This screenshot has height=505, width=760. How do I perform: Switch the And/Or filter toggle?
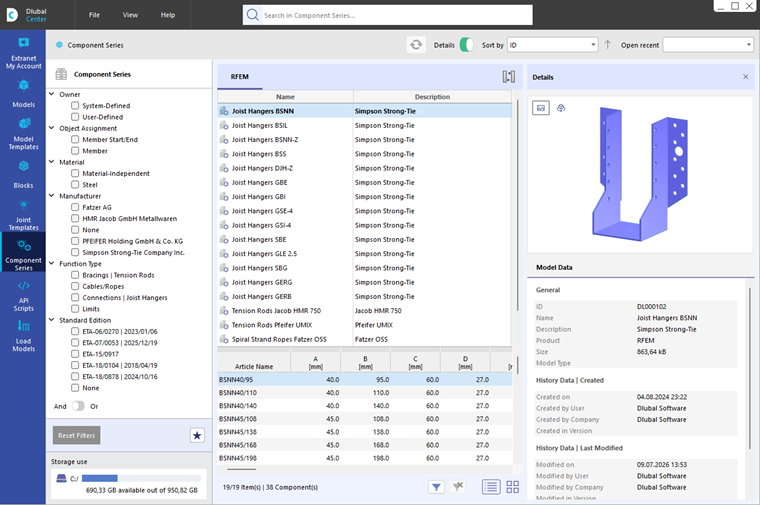(x=78, y=406)
